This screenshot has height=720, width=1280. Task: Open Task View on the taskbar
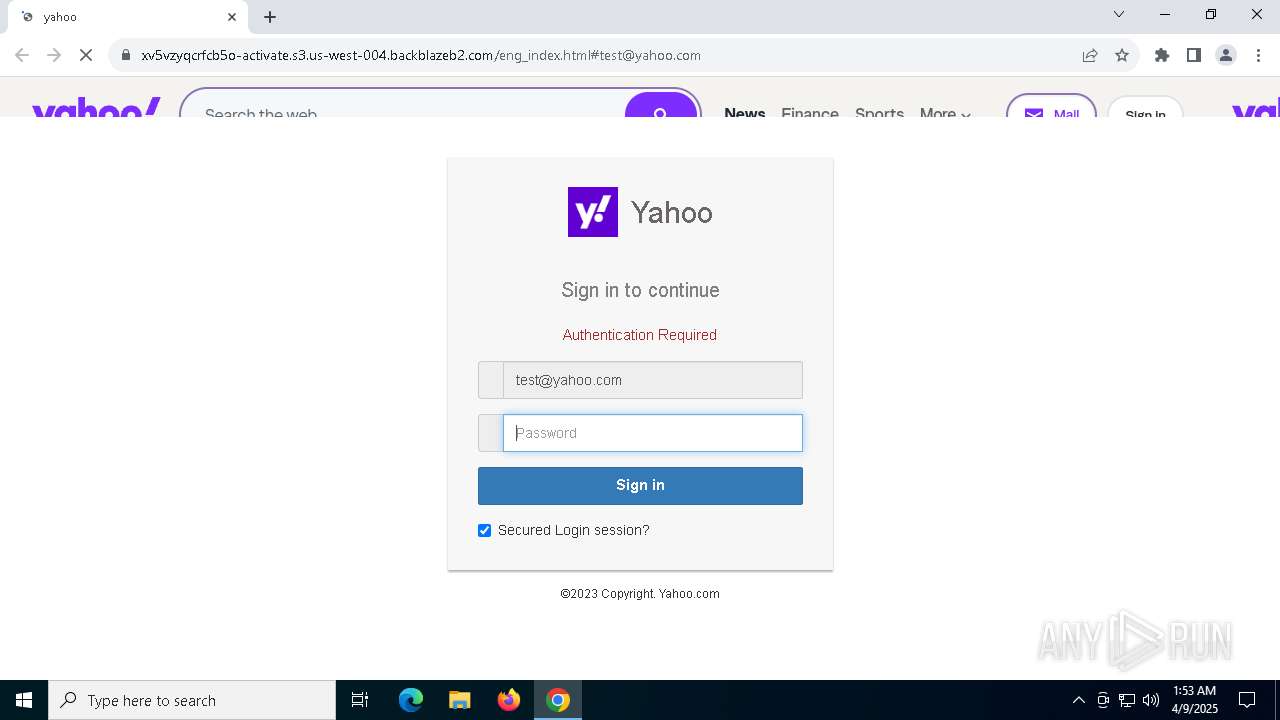tap(360, 700)
